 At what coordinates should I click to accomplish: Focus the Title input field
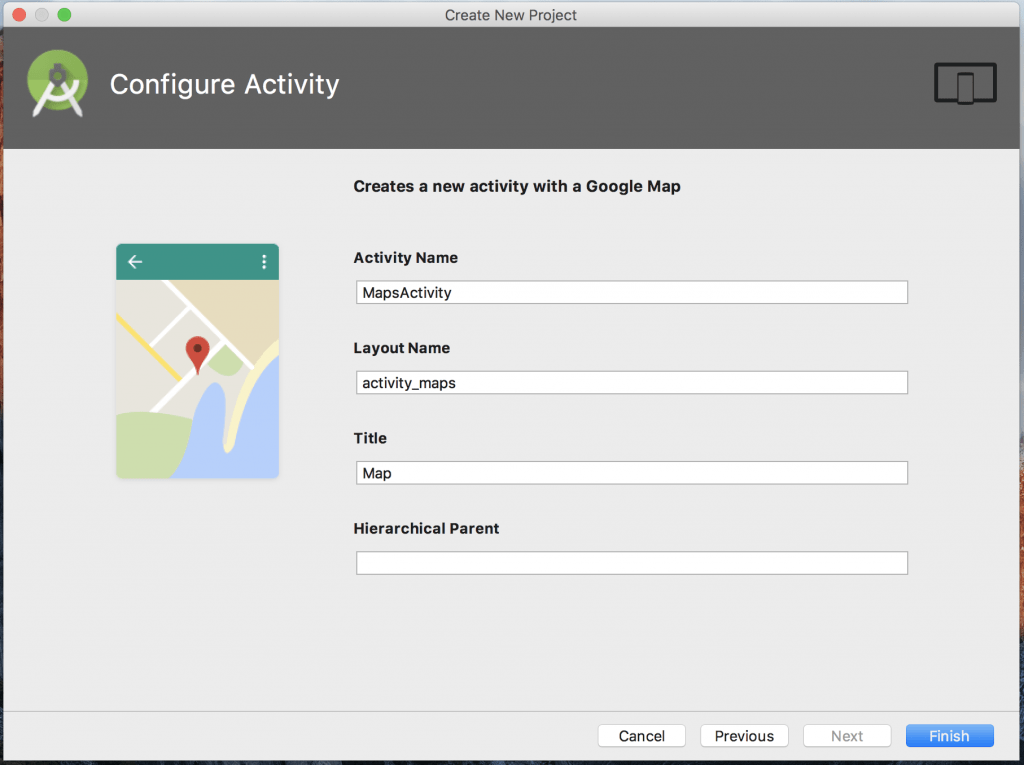pyautogui.click(x=632, y=472)
